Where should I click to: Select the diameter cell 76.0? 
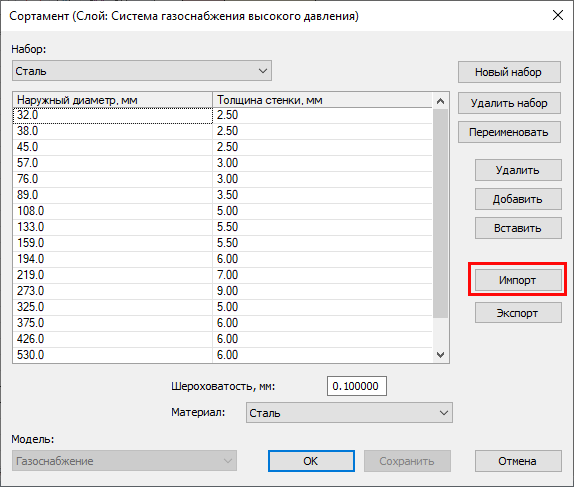(x=113, y=179)
